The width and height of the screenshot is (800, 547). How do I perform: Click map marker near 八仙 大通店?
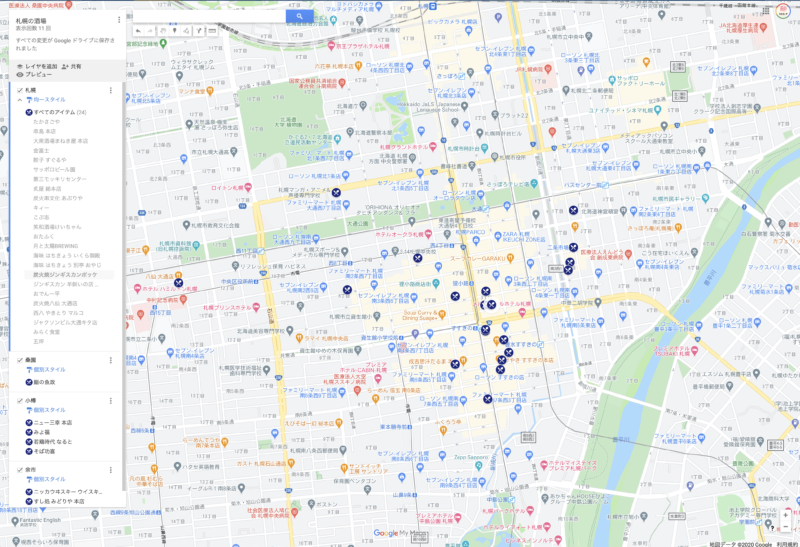[178, 283]
